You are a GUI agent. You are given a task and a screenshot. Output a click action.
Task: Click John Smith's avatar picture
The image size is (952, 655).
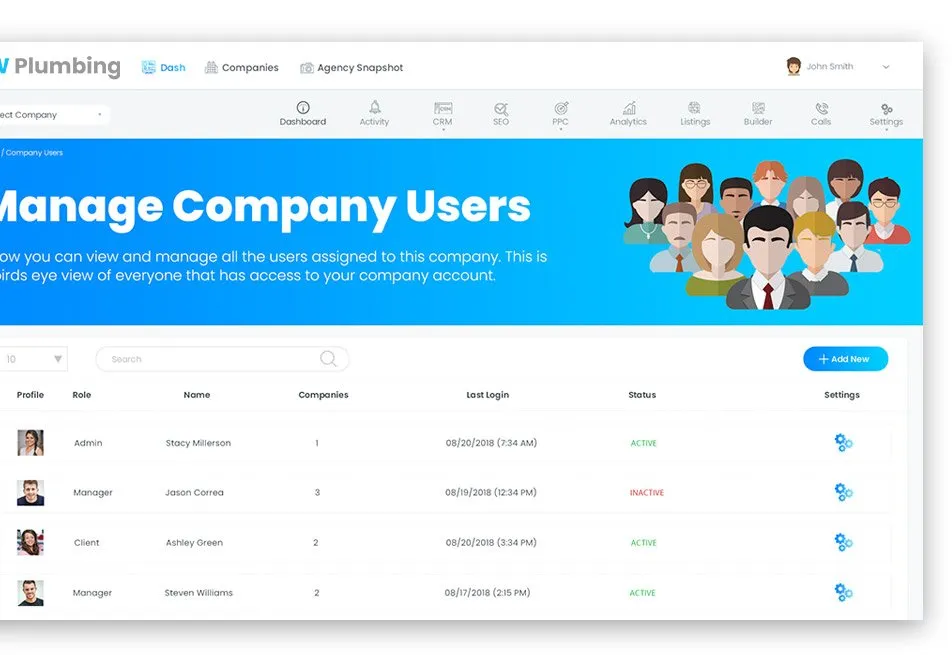click(794, 66)
